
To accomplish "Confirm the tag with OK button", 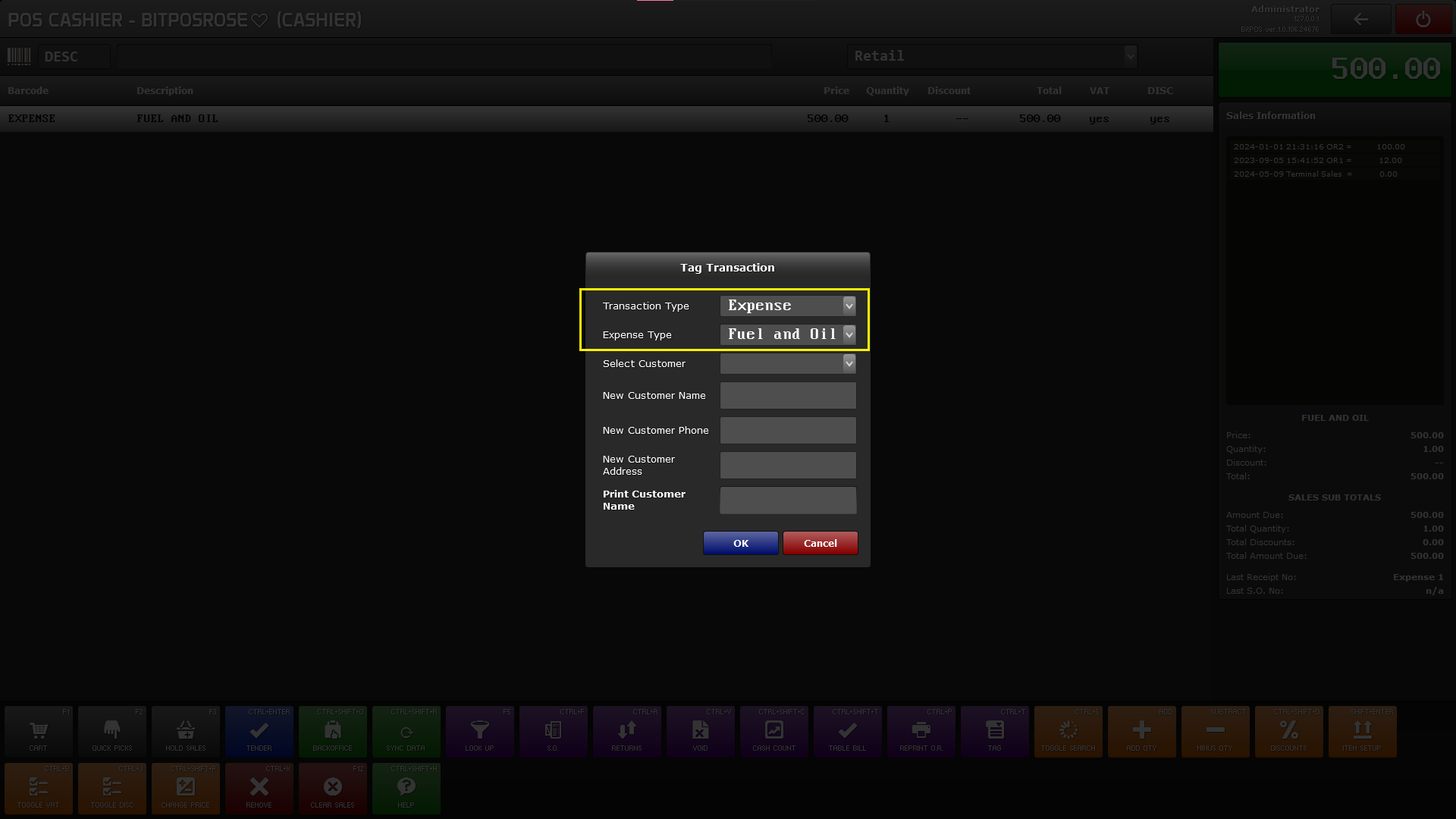I will tap(740, 543).
